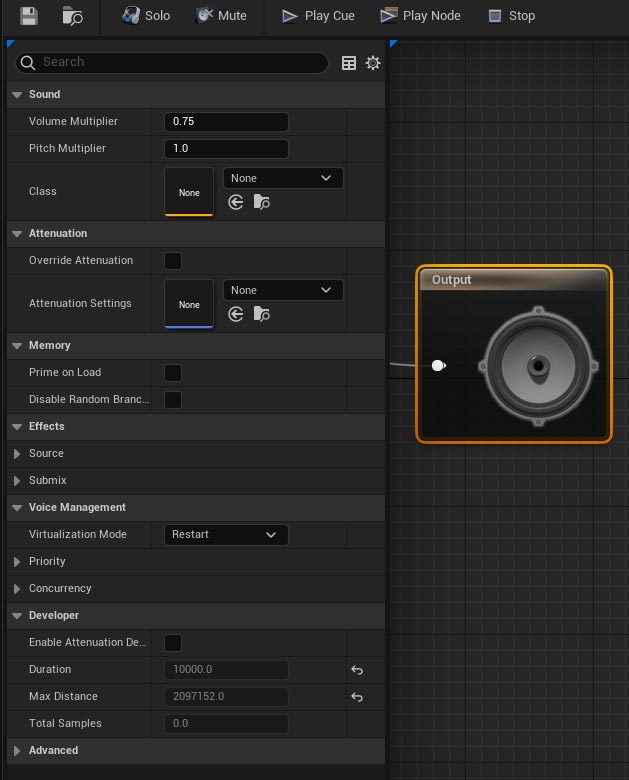
Task: Enable Override Attenuation checkbox
Action: click(173, 261)
